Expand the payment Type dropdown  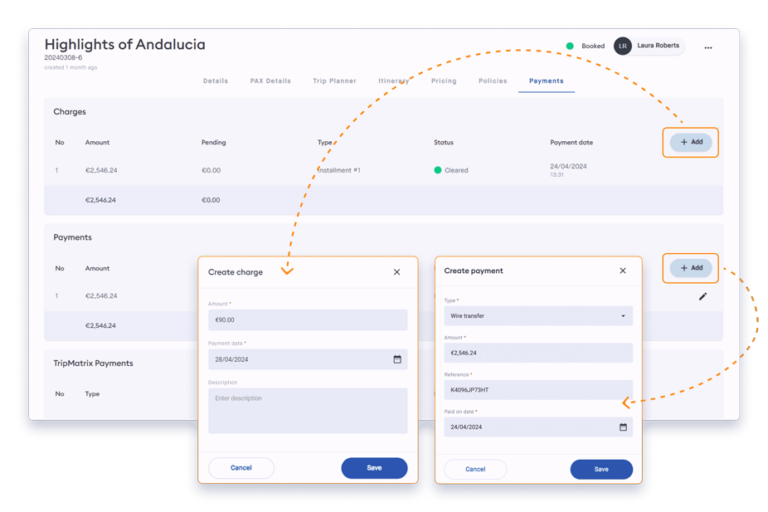tap(538, 316)
